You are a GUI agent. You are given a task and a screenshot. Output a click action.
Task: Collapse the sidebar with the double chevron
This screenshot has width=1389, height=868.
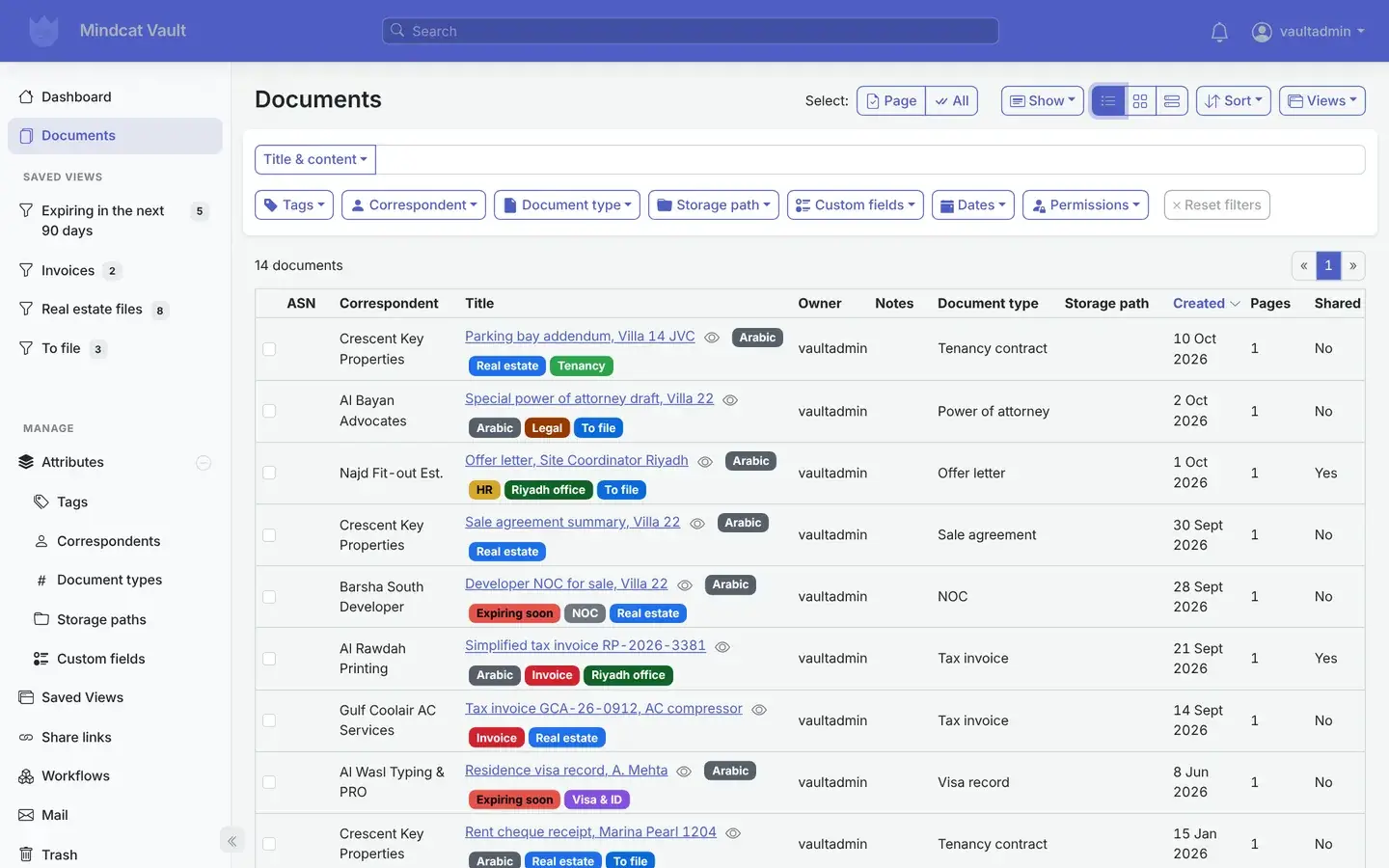(x=231, y=841)
